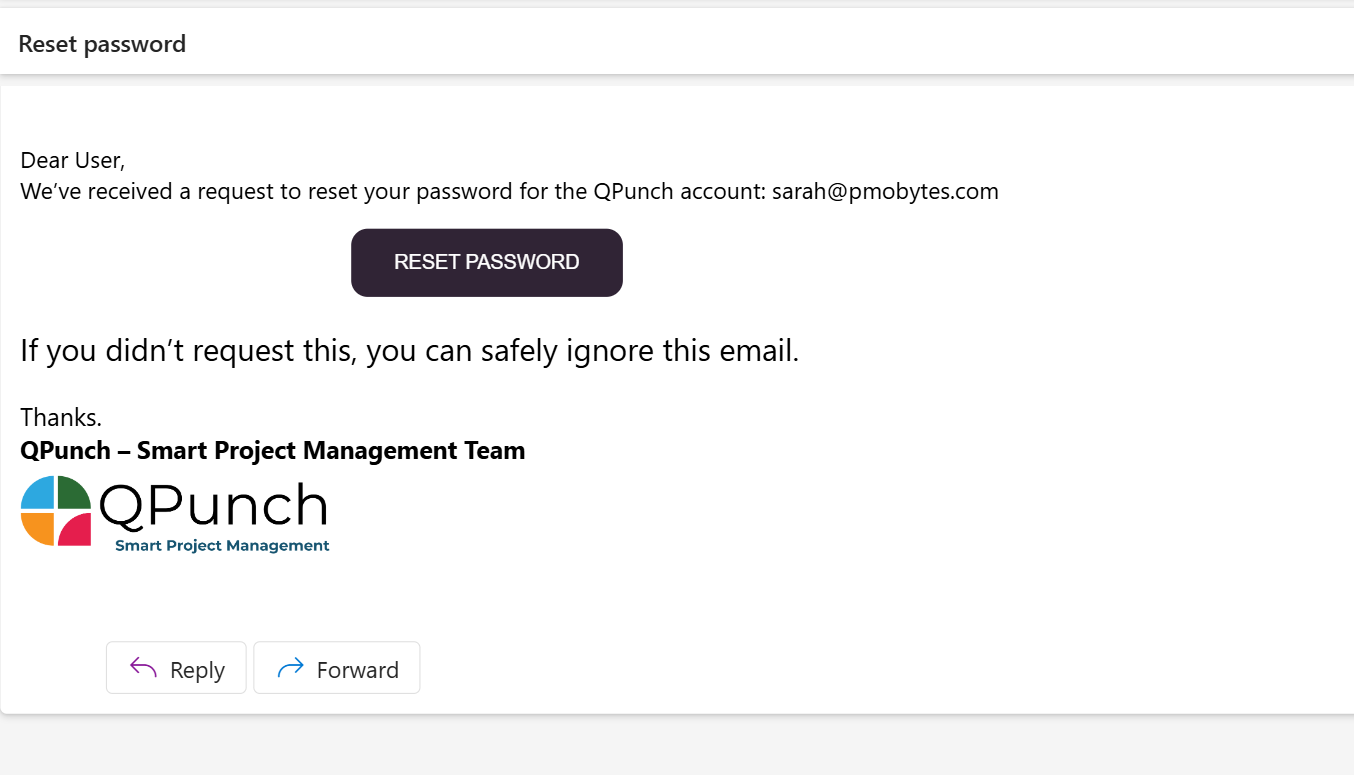Click the blue forward arrow icon

tap(290, 668)
